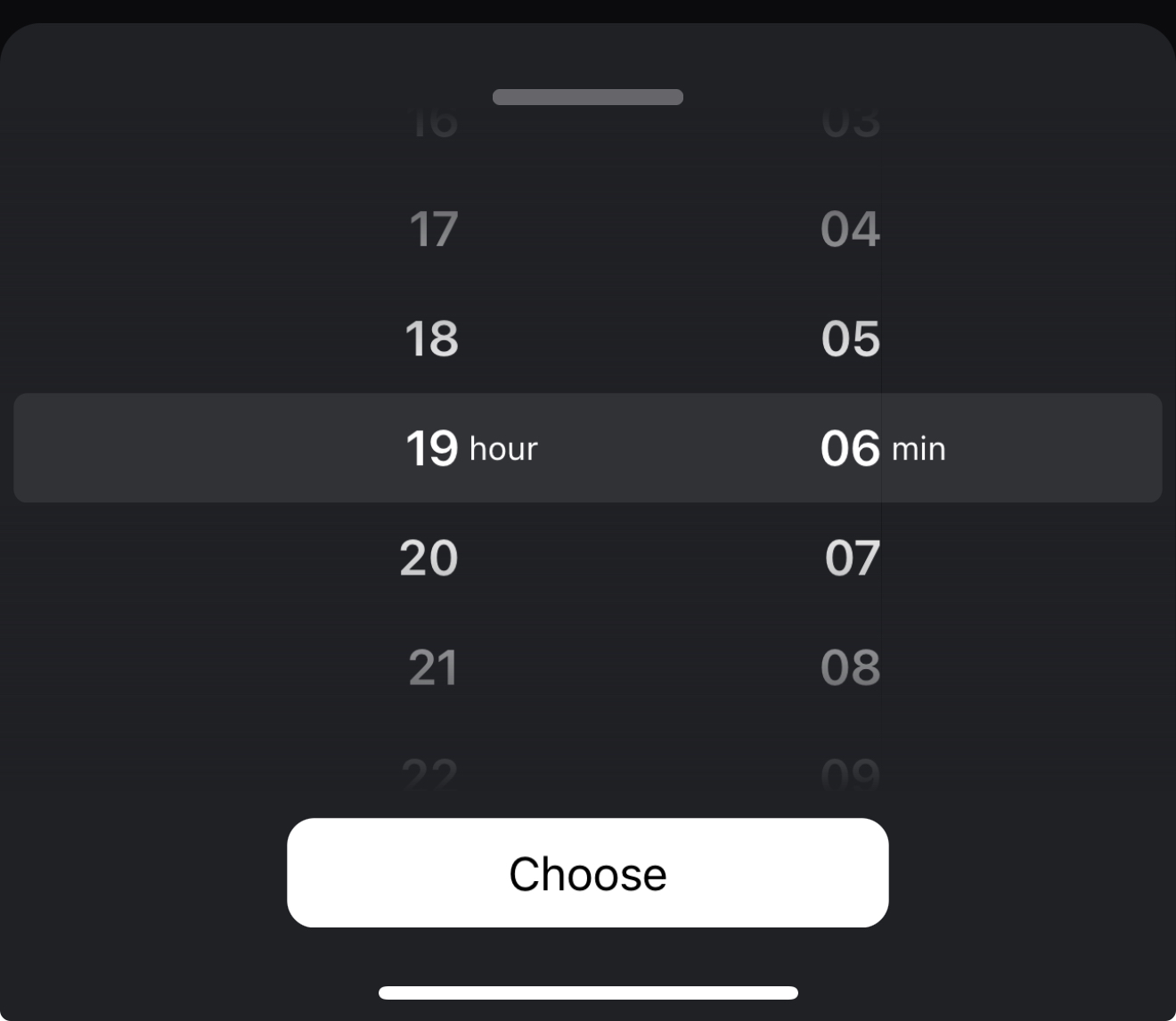Select minute 04 in the picker

tap(850, 229)
